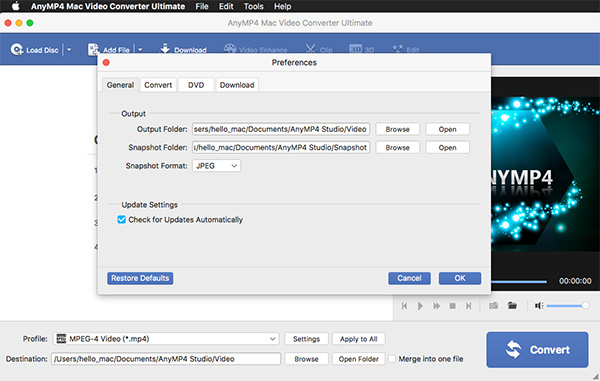This screenshot has width=600, height=381.
Task: Open the Edit menu in the menu bar
Action: click(226, 6)
